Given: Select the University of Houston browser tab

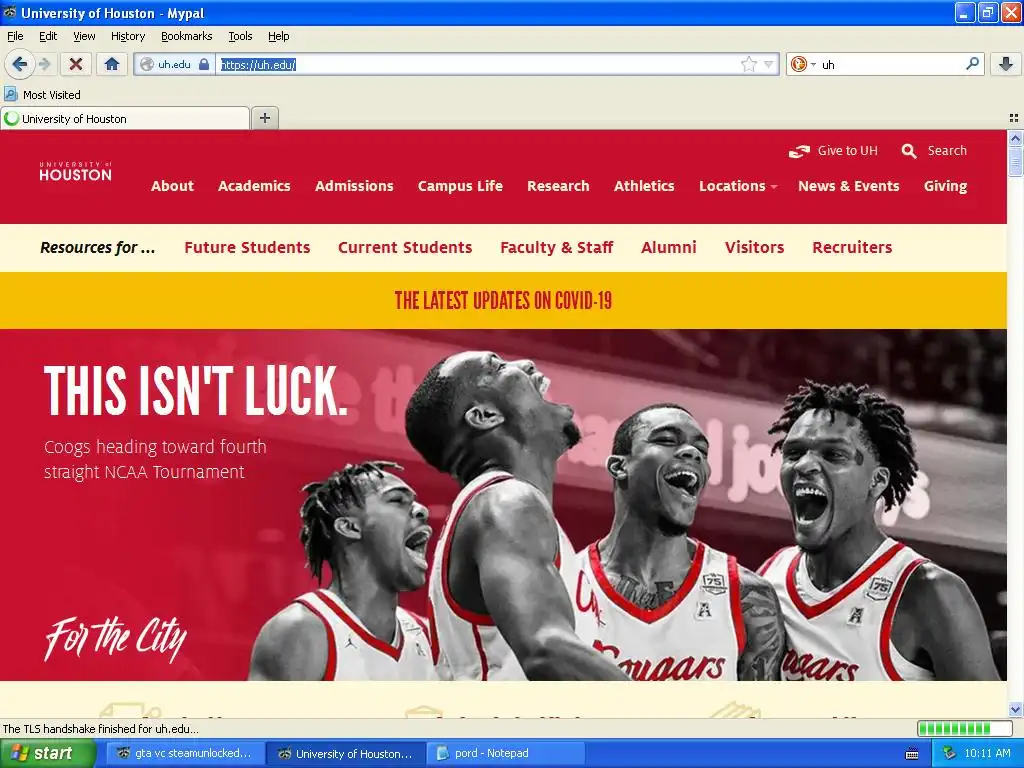Looking at the screenshot, I should click(125, 119).
